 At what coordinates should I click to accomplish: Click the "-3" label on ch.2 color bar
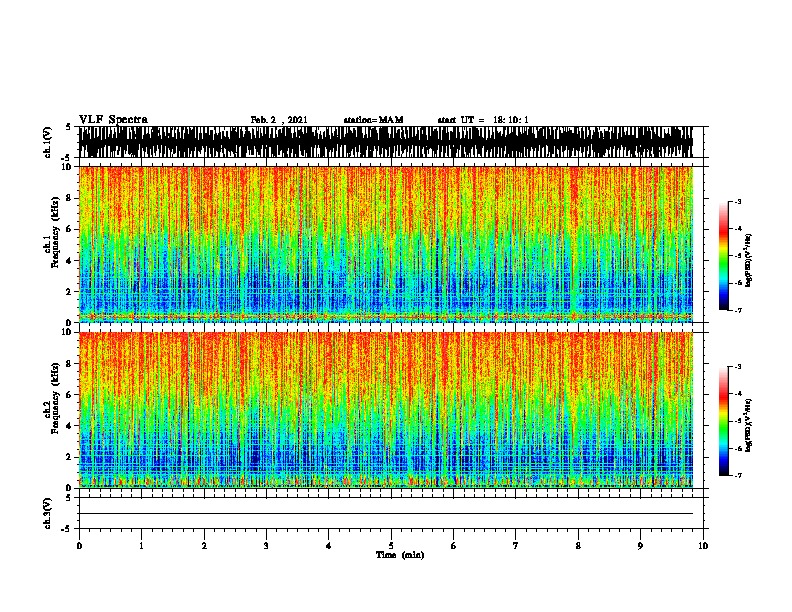click(x=737, y=367)
